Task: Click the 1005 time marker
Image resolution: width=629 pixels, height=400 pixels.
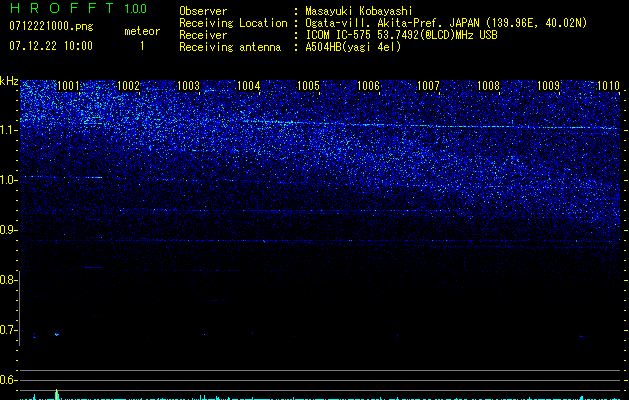Action: point(308,86)
